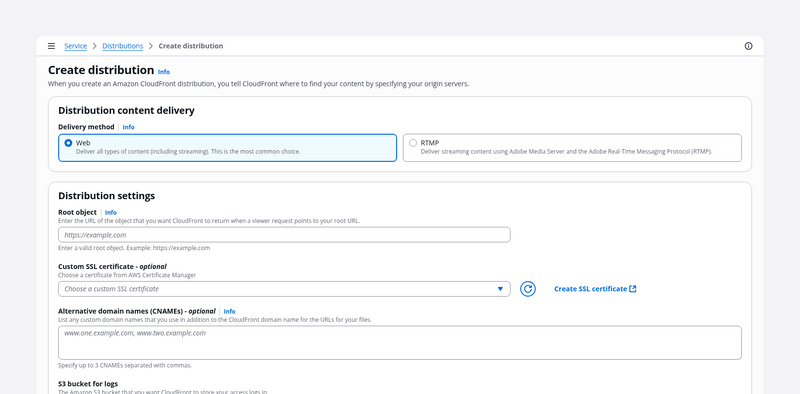The image size is (800, 394).
Task: Focus the Root object URL field
Action: pos(284,235)
